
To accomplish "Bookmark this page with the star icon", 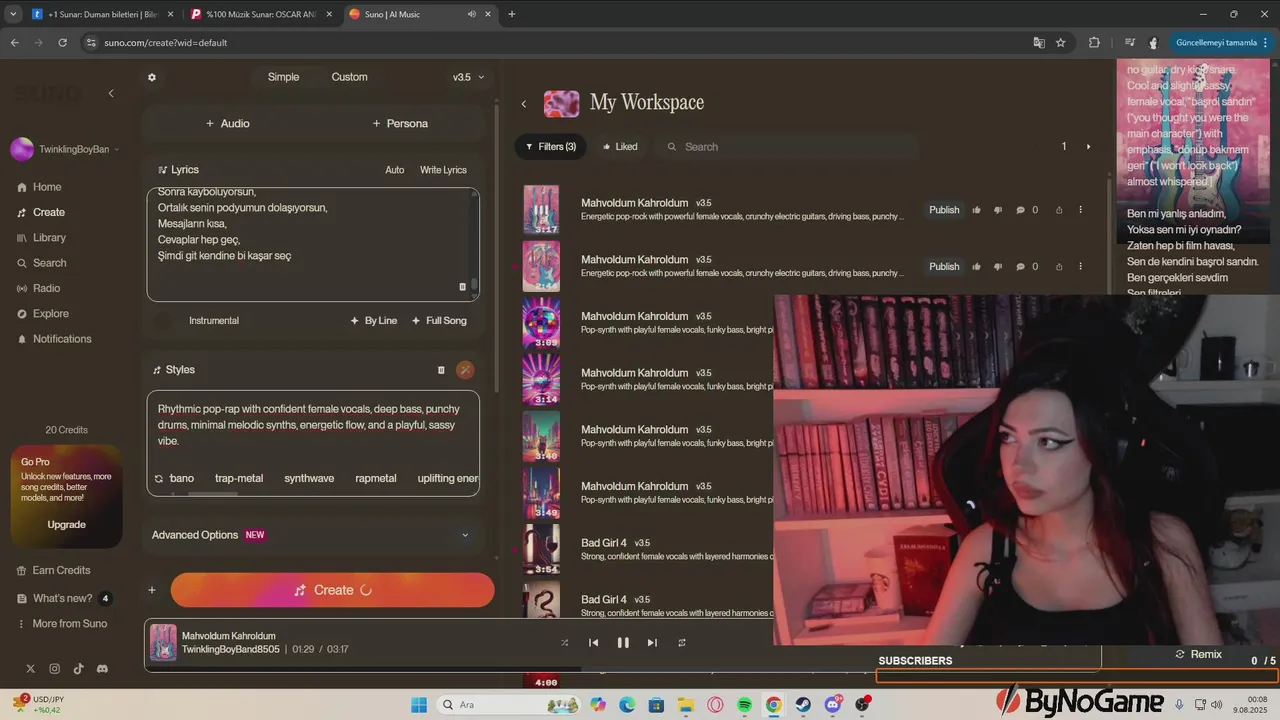I will pyautogui.click(x=1060, y=43).
